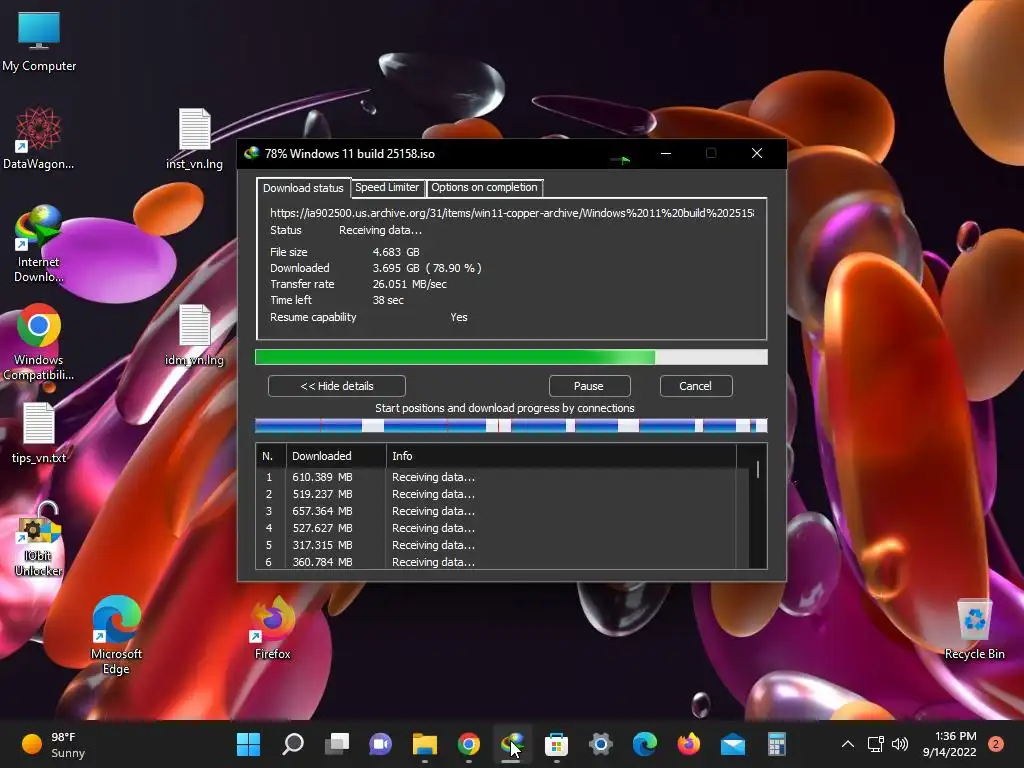Click Hide details button
Screen dimensions: 1024x768
pyautogui.click(x=337, y=386)
